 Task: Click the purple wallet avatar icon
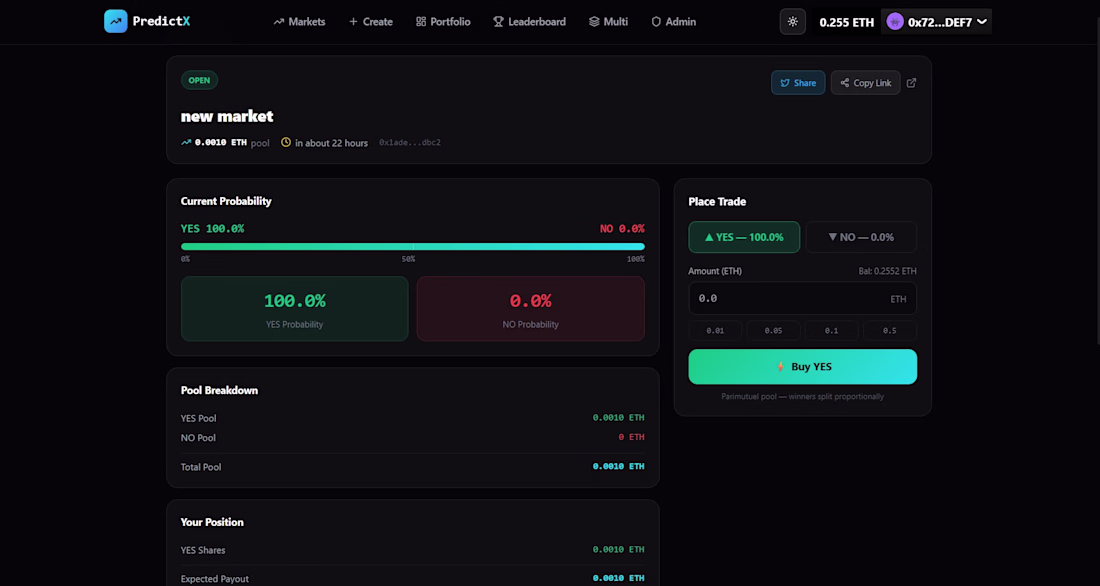click(x=894, y=22)
